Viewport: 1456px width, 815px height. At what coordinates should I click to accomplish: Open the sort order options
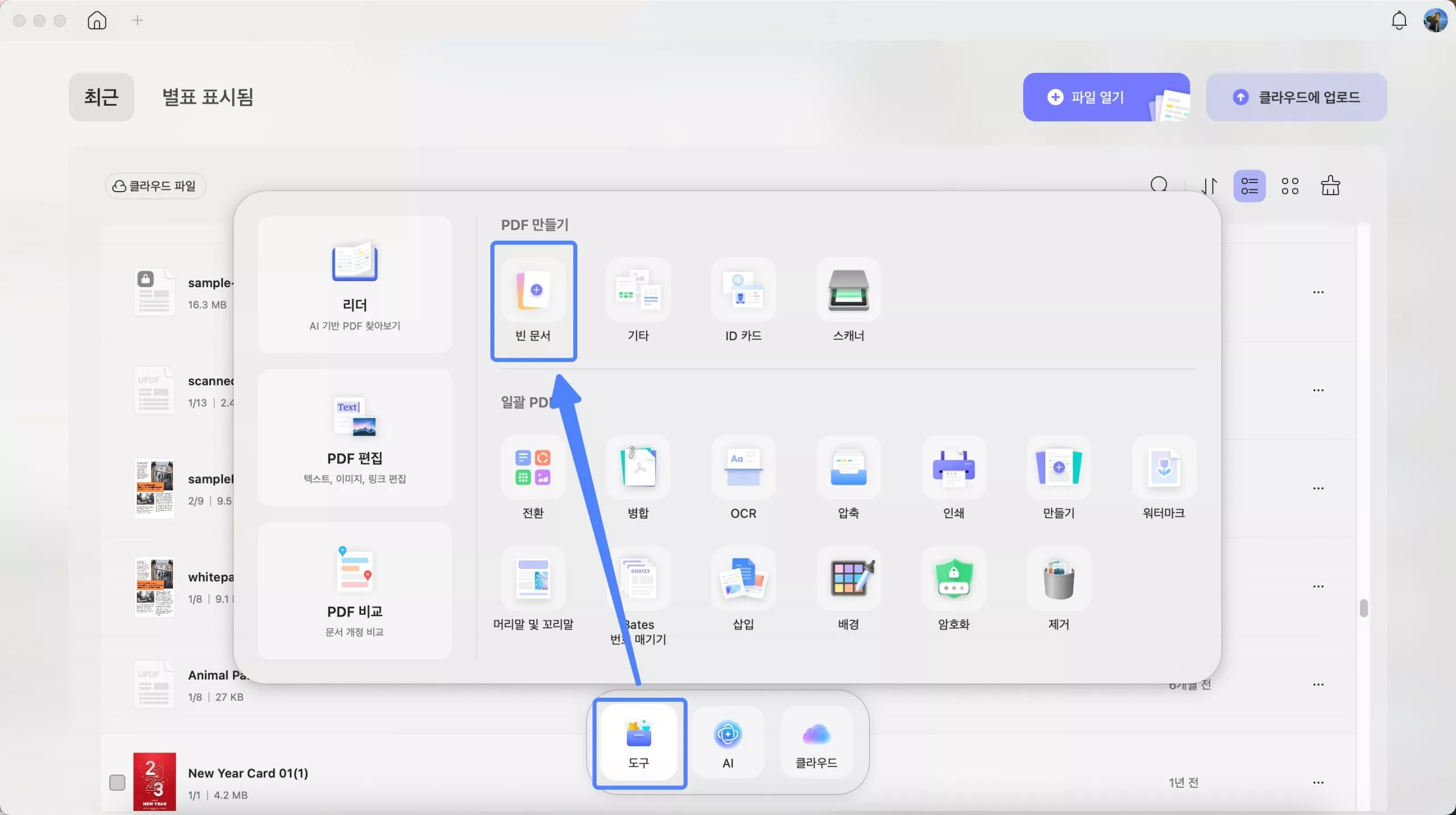point(1210,186)
